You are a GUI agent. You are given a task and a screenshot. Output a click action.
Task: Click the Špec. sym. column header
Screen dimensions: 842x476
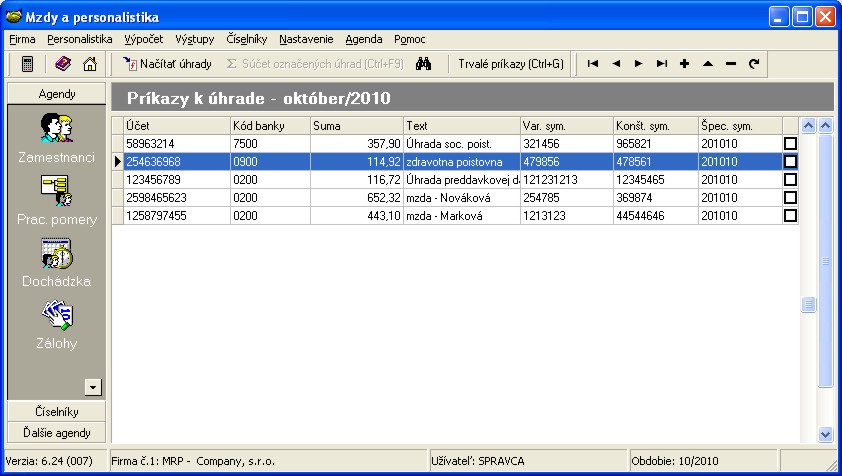click(x=740, y=126)
